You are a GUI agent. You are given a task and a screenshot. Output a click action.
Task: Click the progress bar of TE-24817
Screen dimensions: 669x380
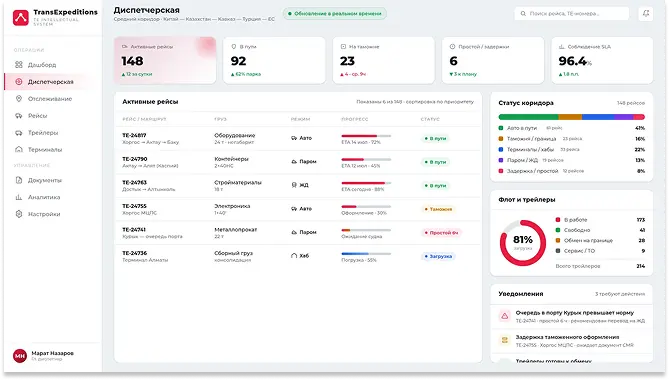point(366,136)
